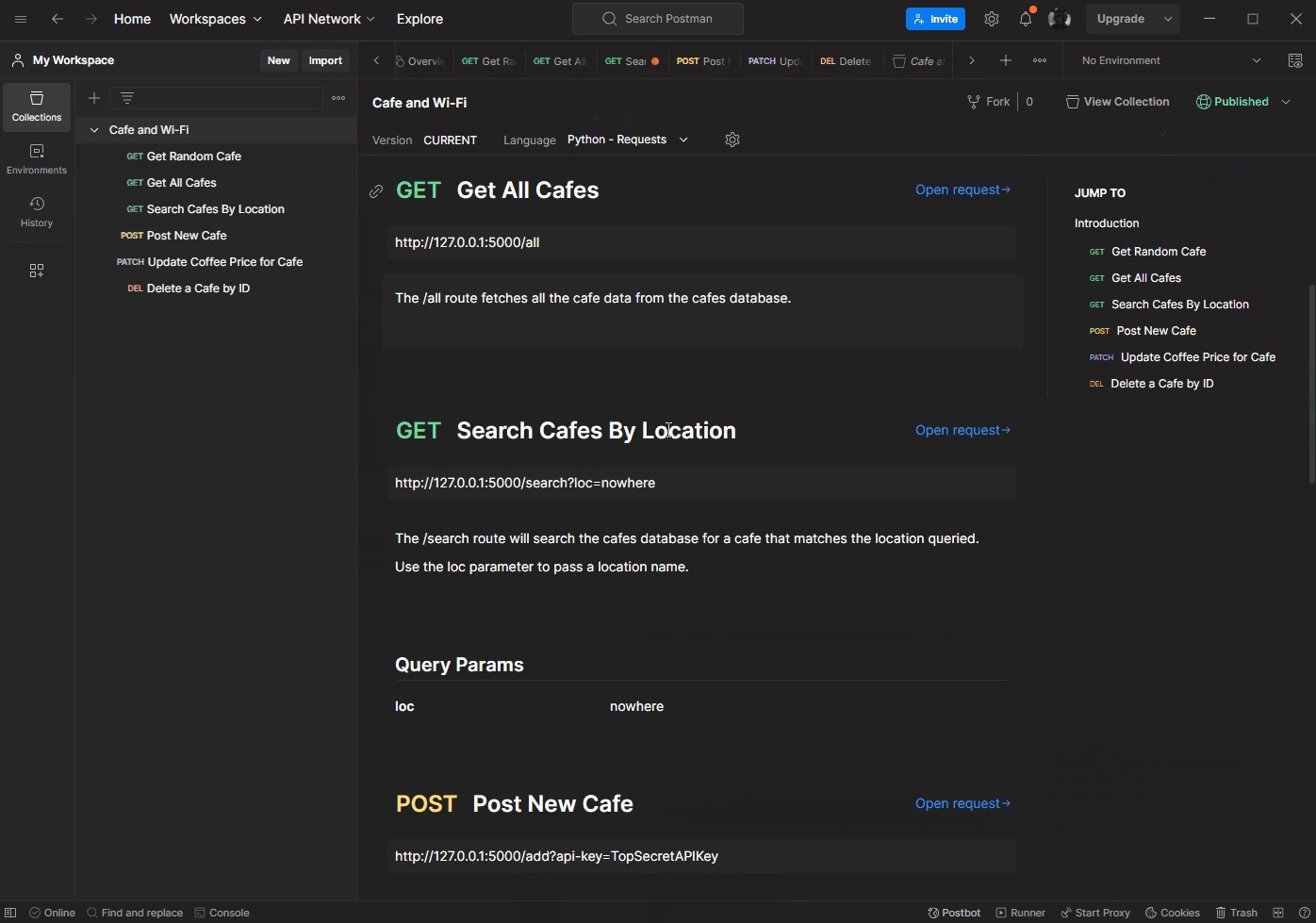
Task: Open request link for Get All Cafes
Action: pyautogui.click(x=962, y=190)
